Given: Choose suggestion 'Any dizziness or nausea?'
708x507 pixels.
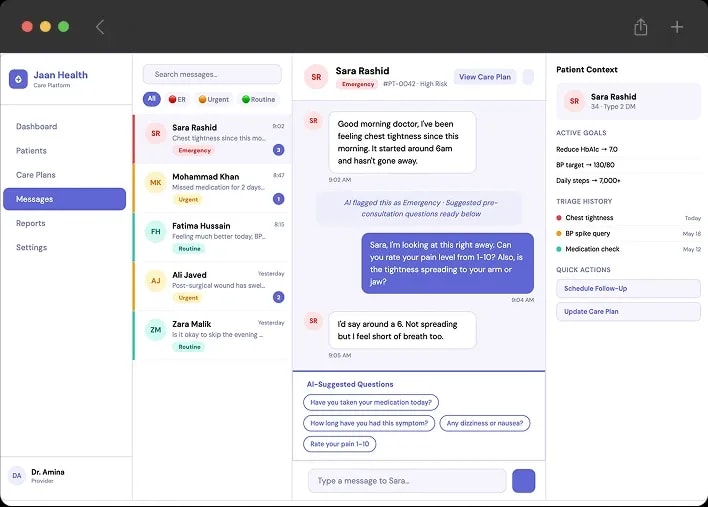Looking at the screenshot, I should tap(484, 423).
